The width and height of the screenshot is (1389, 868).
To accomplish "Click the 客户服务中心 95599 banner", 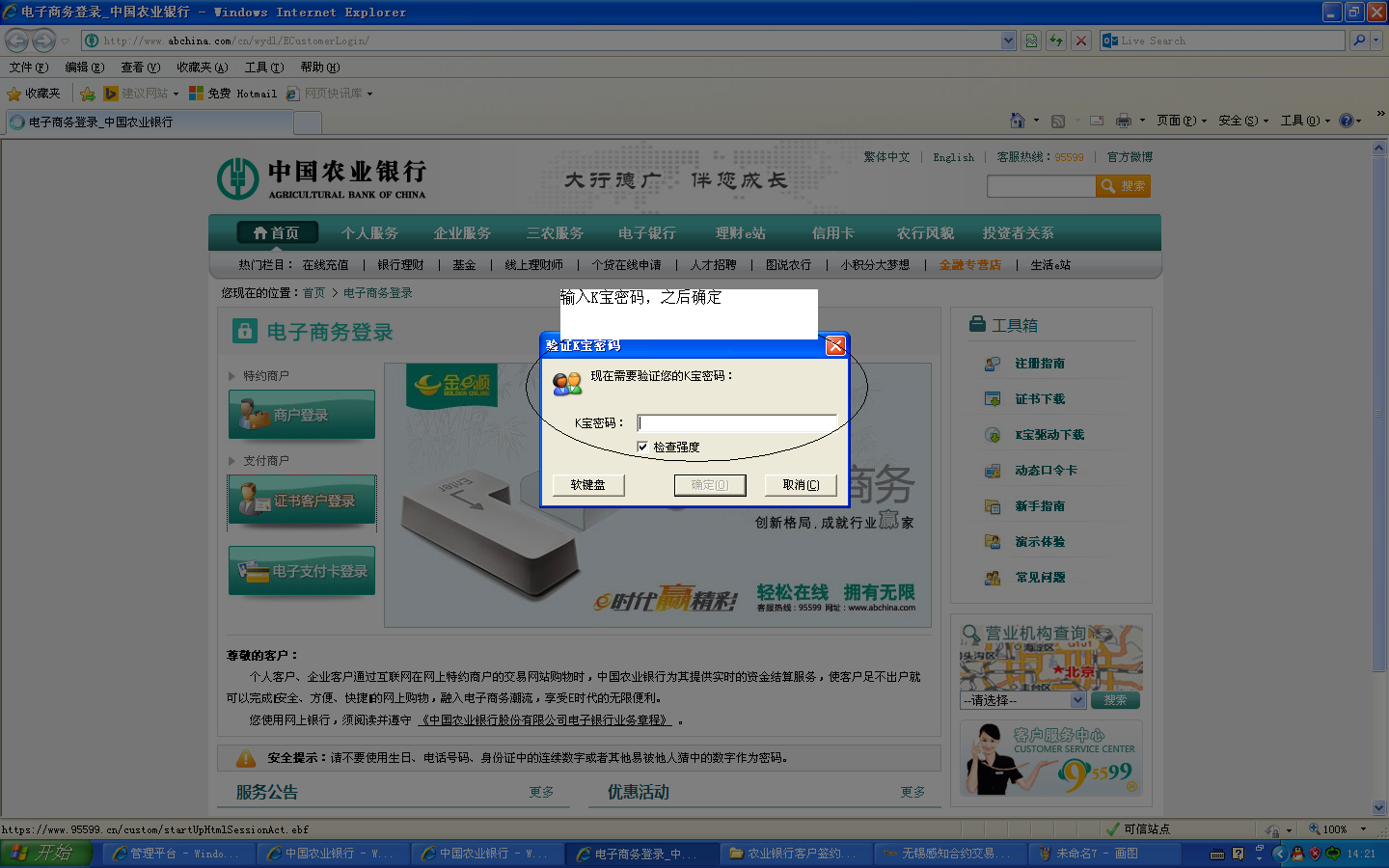I will [1051, 759].
